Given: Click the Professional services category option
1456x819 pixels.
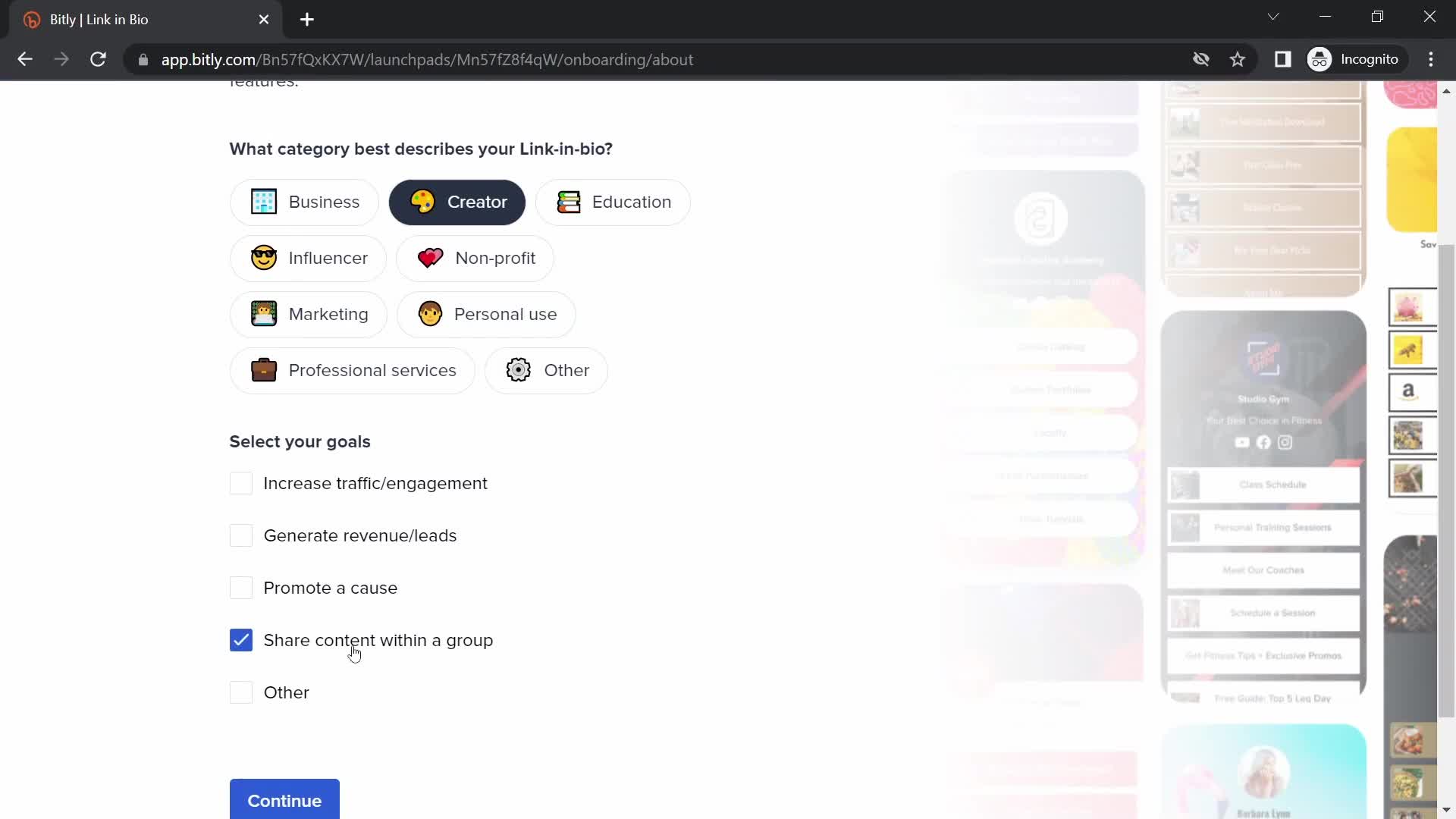Looking at the screenshot, I should coord(353,370).
